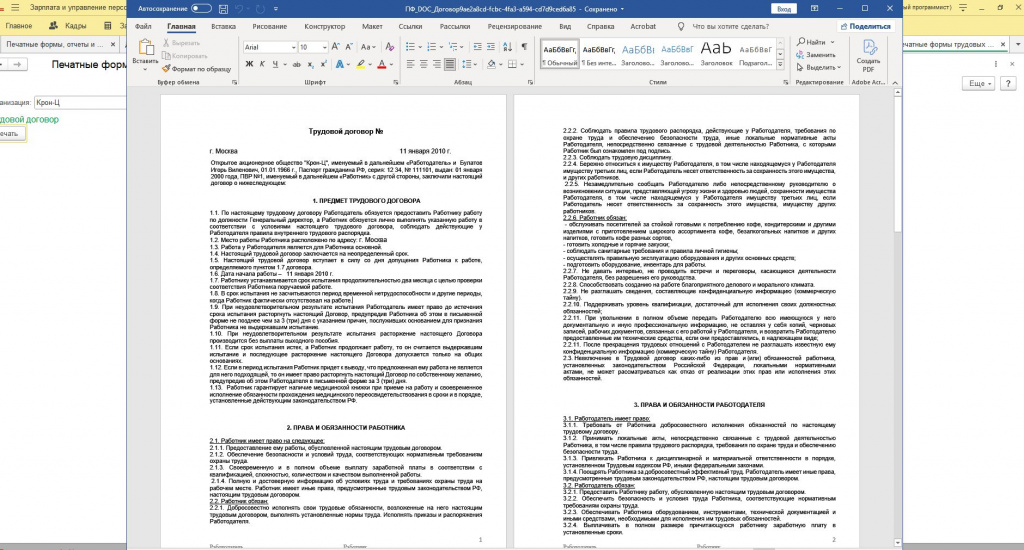1024x550 pixels.
Task: Click the Вход sign-in button
Action: tap(784, 9)
